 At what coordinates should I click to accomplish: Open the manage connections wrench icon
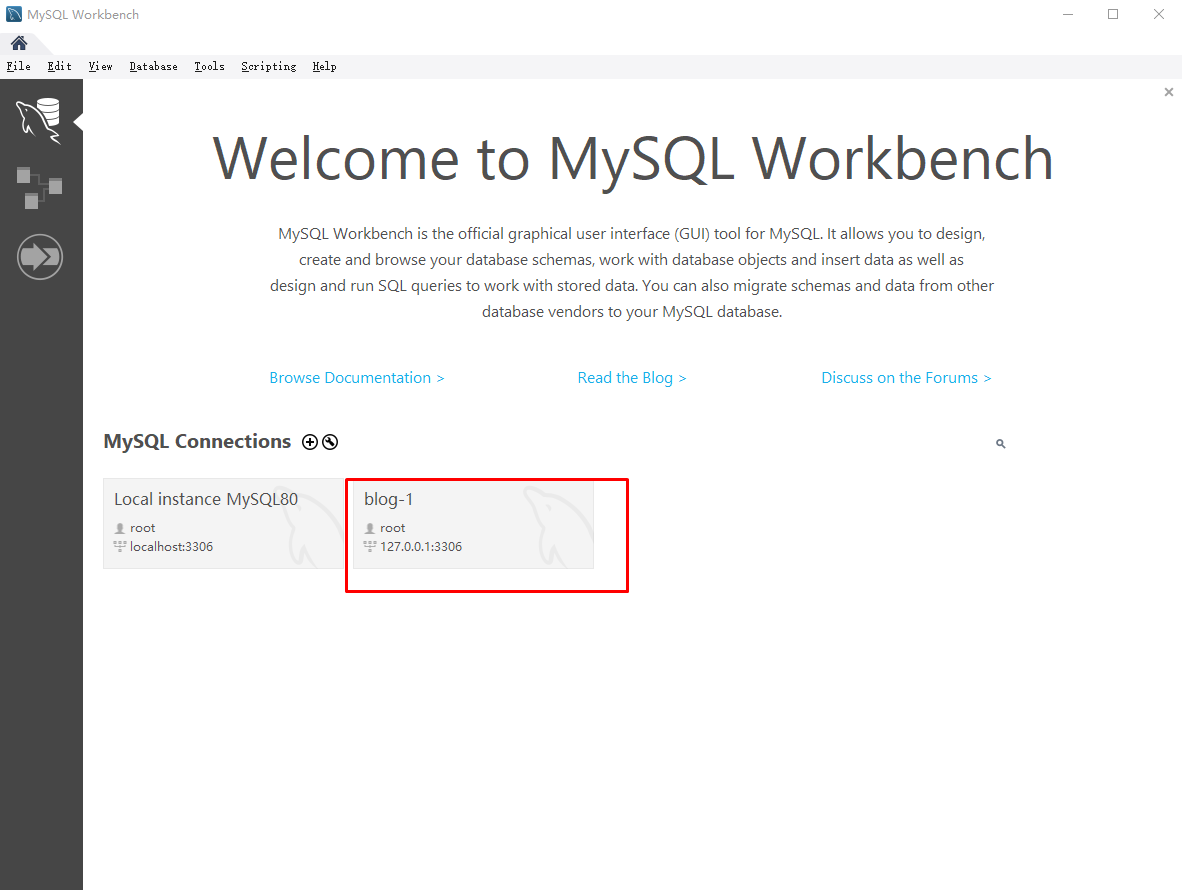(x=330, y=442)
